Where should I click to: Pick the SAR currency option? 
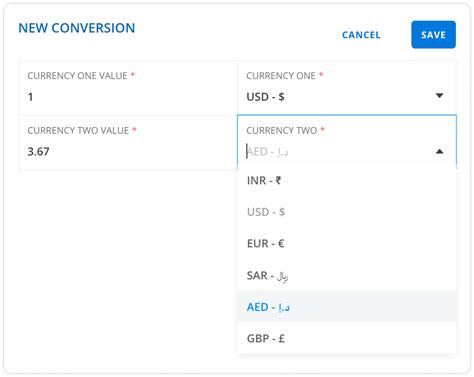coord(347,275)
